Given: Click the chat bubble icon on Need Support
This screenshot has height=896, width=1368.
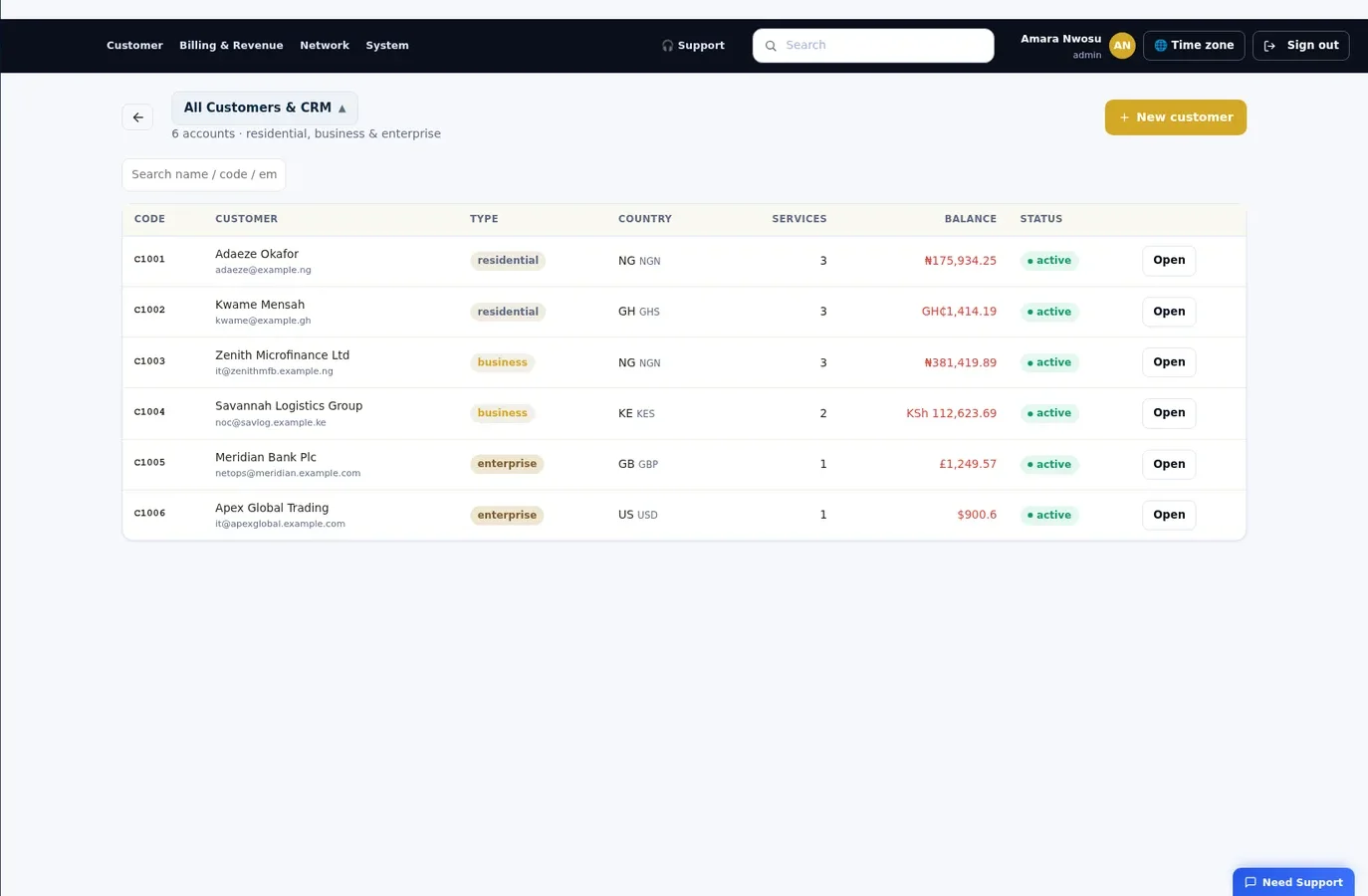Looking at the screenshot, I should pyautogui.click(x=1251, y=882).
